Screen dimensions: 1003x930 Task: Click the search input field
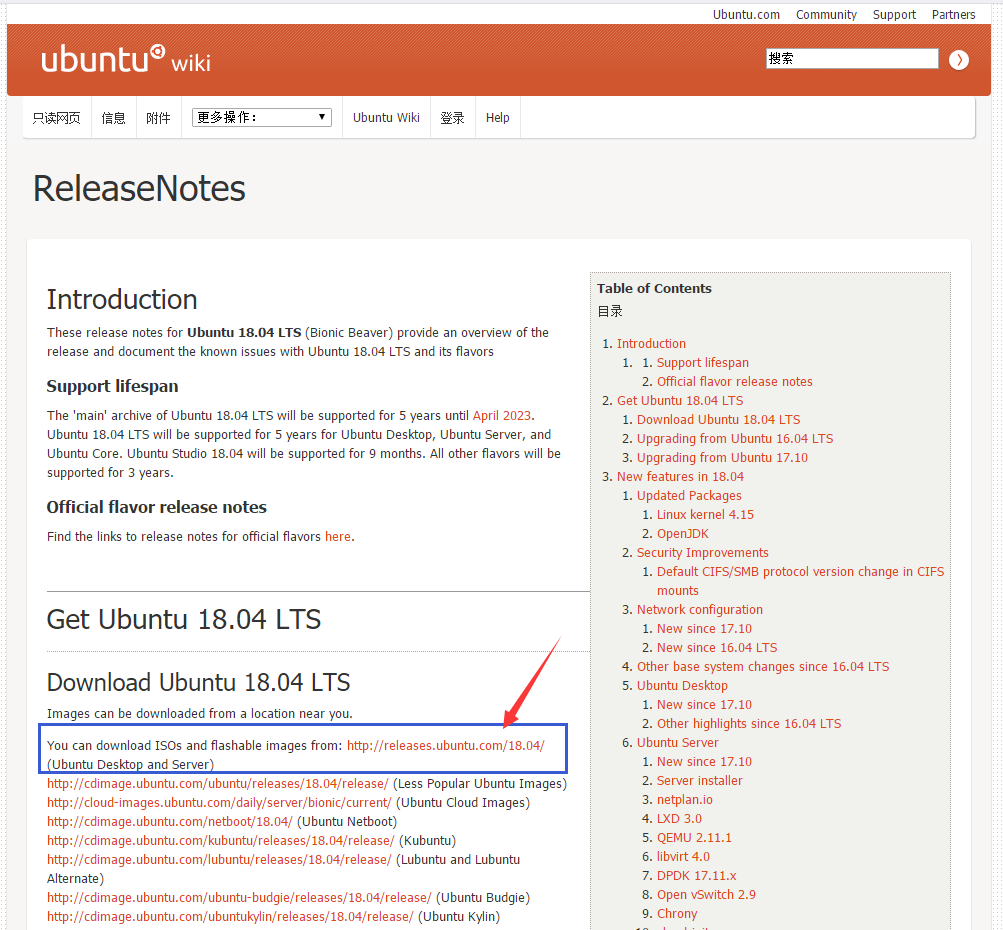(x=852, y=59)
